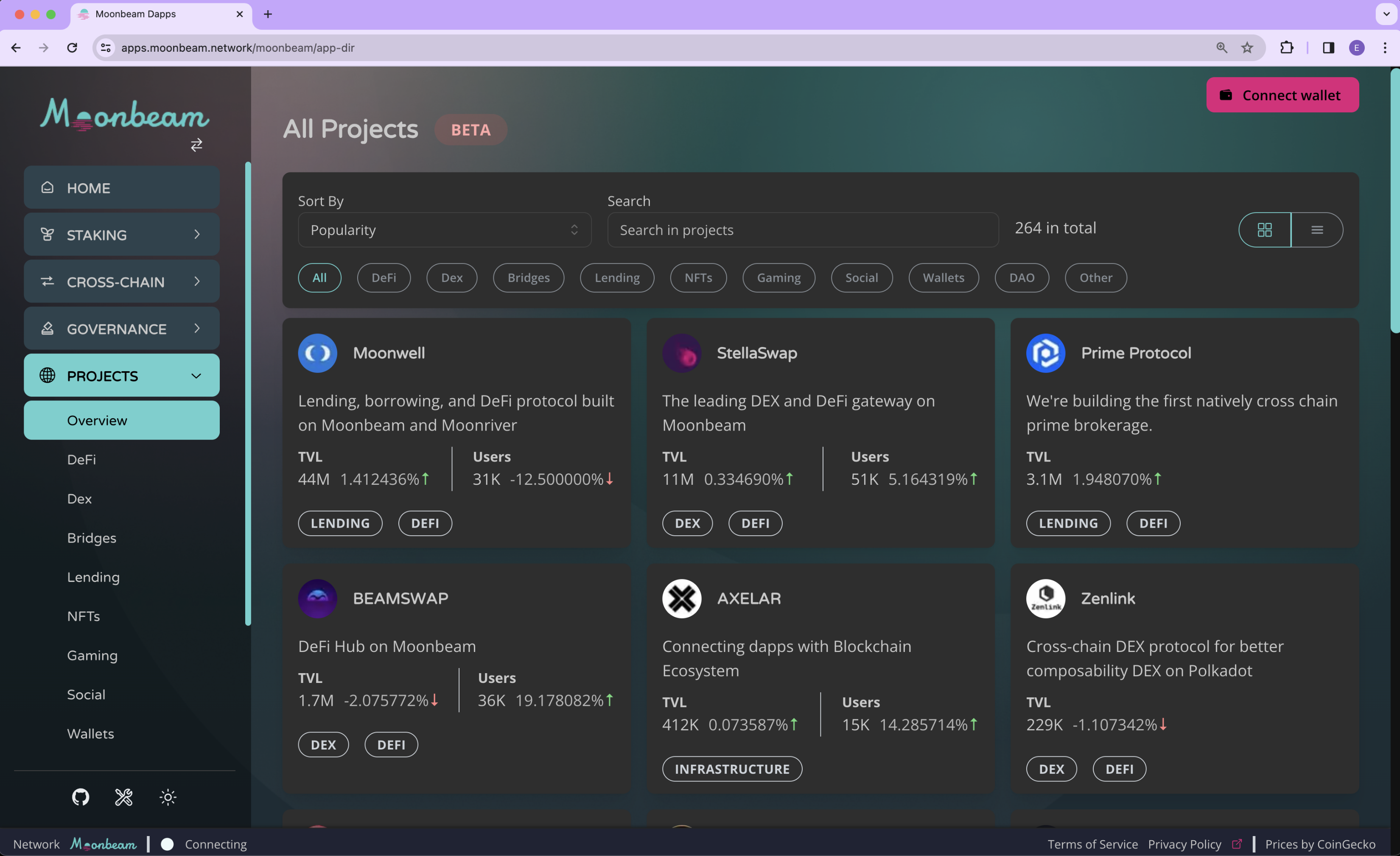Click the AXELAR project logo

[x=681, y=598]
